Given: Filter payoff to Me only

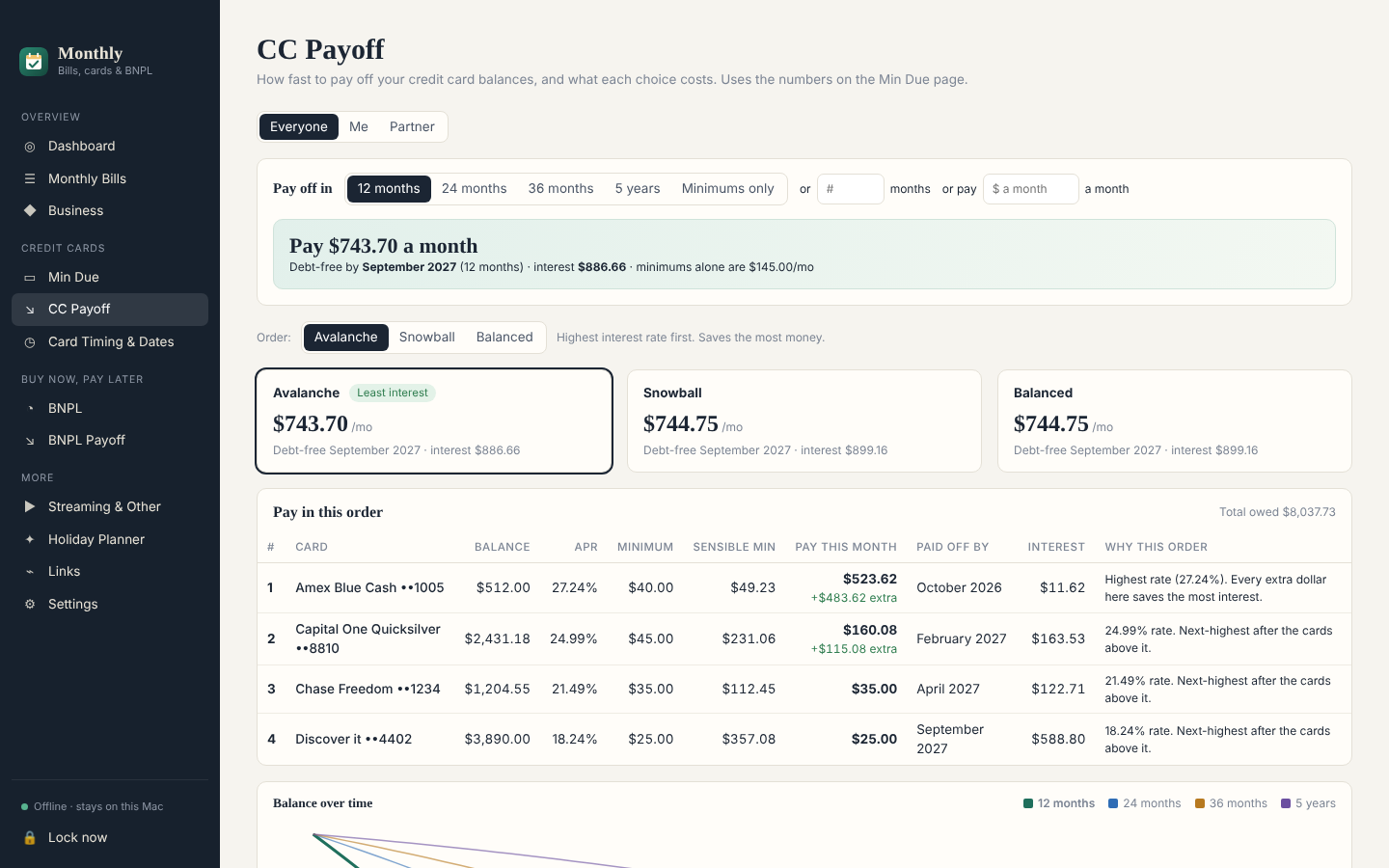Looking at the screenshot, I should point(359,126).
